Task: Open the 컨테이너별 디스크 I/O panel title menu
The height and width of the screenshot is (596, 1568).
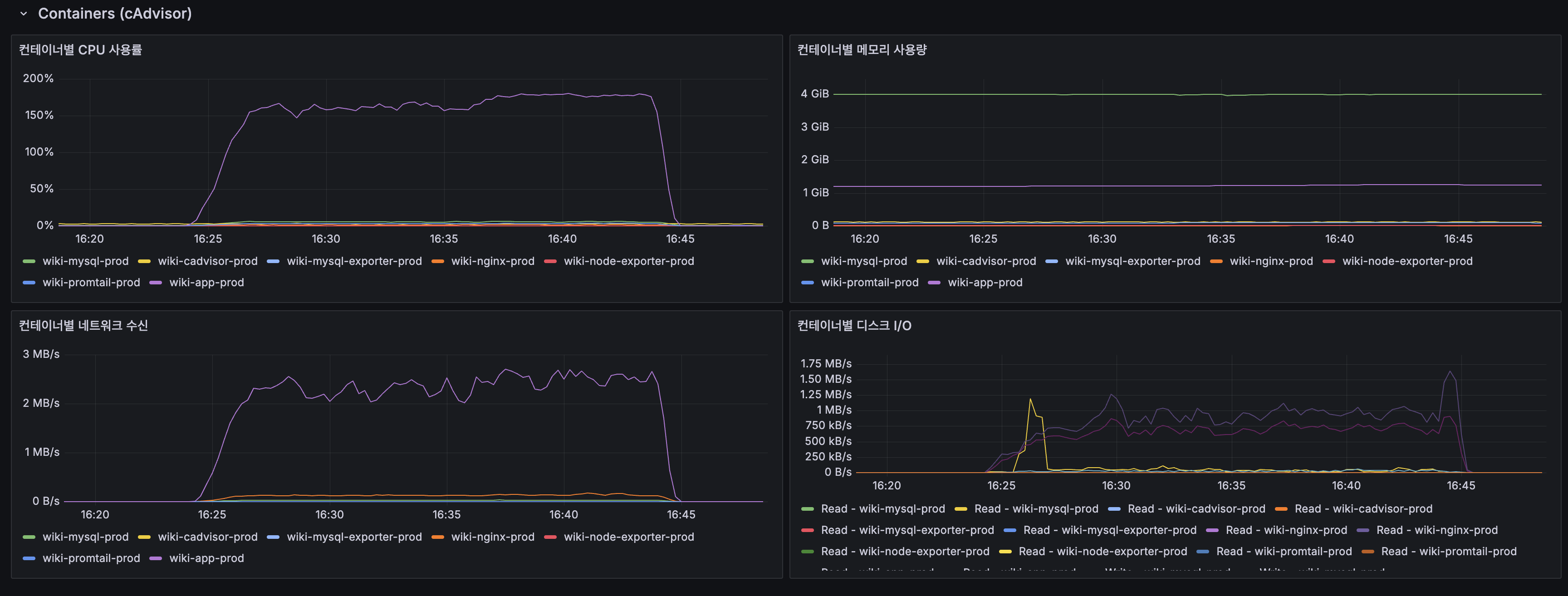Action: click(x=854, y=326)
